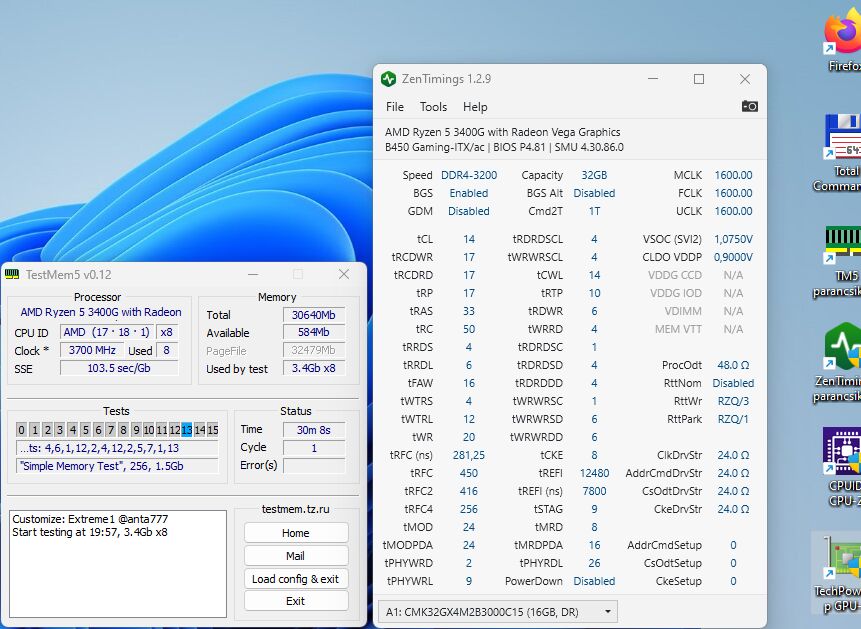The image size is (861, 629).
Task: Click the Home button in TestMem5
Action: coord(296,533)
